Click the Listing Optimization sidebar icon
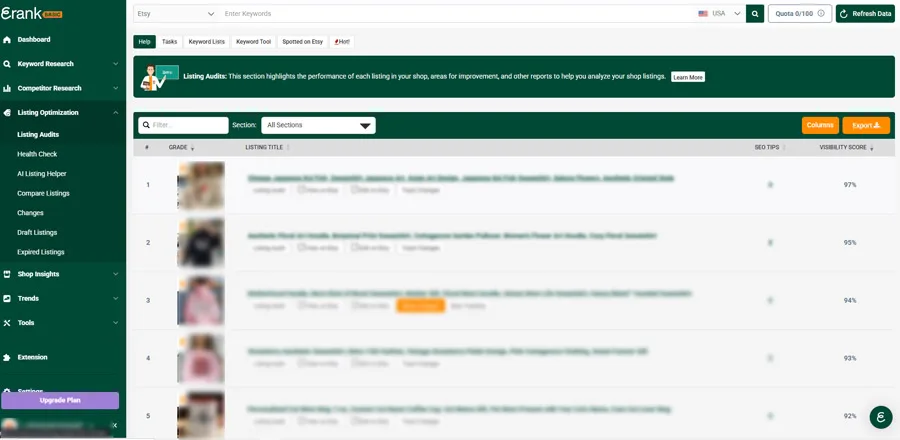The height and width of the screenshot is (440, 900). click(x=7, y=113)
